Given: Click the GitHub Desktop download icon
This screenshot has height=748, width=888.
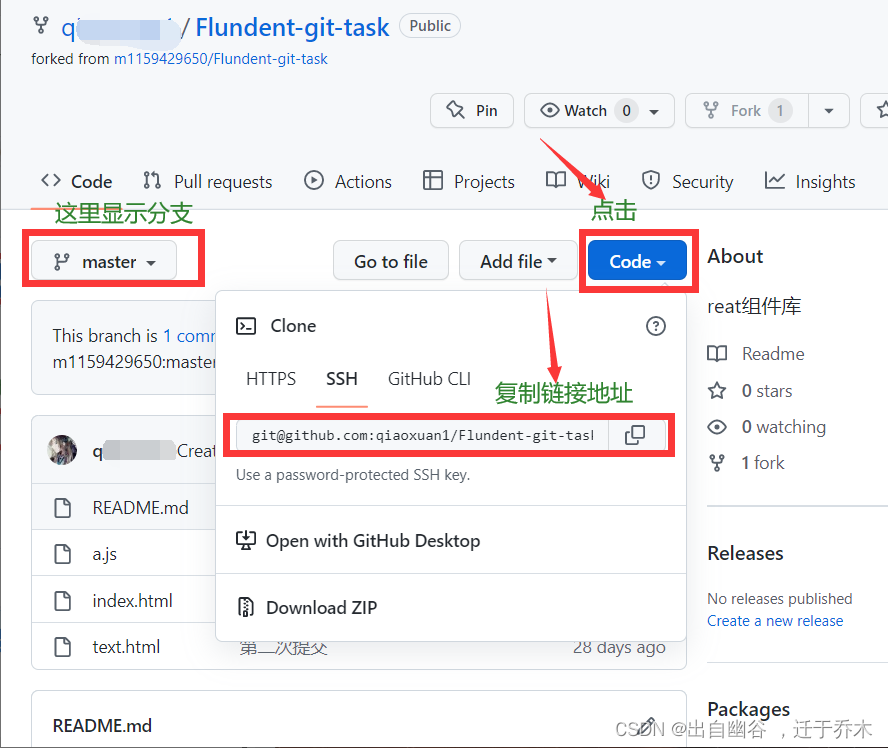Looking at the screenshot, I should (x=246, y=541).
